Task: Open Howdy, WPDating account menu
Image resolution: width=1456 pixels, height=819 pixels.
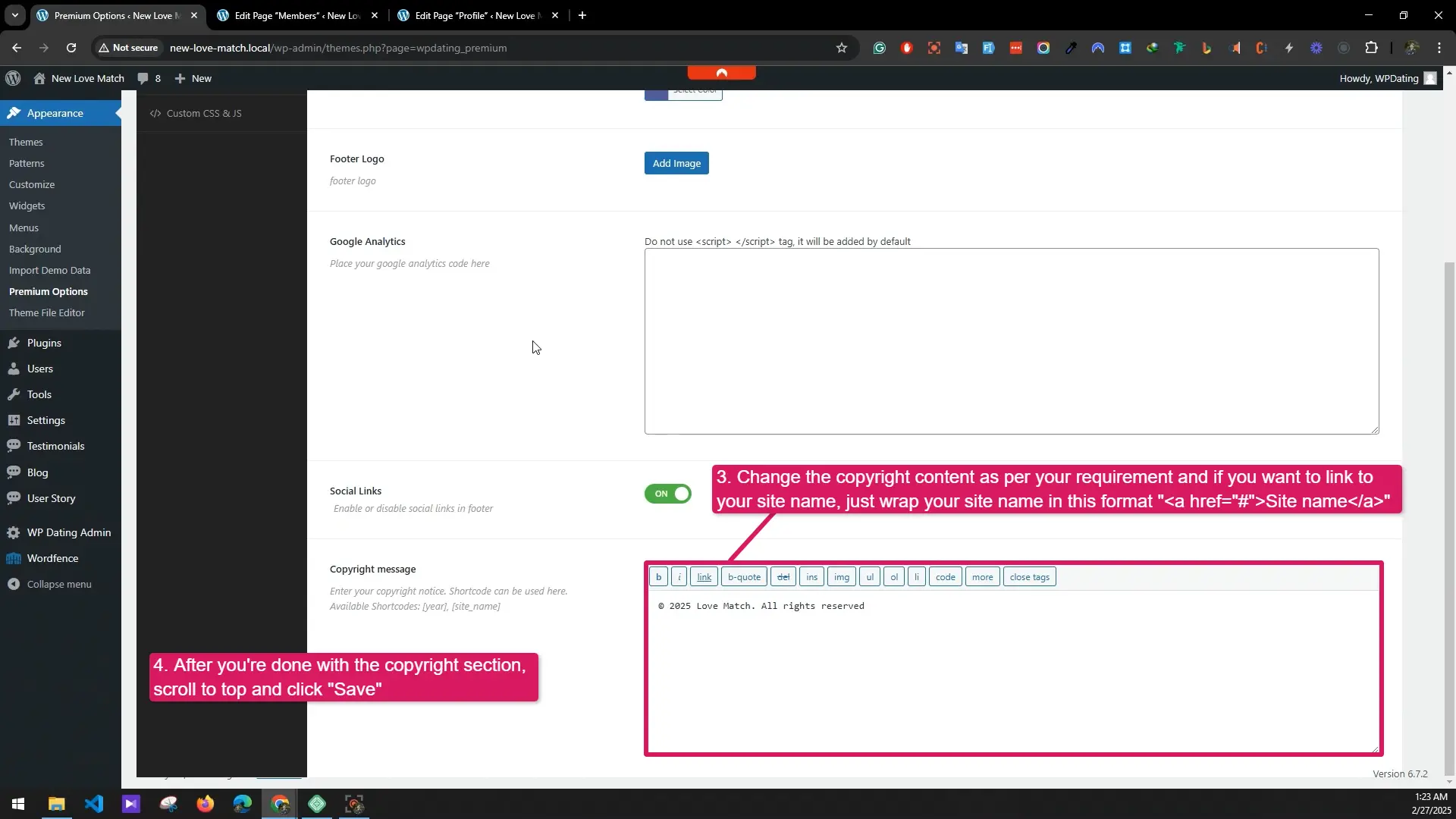Action: 1387,78
